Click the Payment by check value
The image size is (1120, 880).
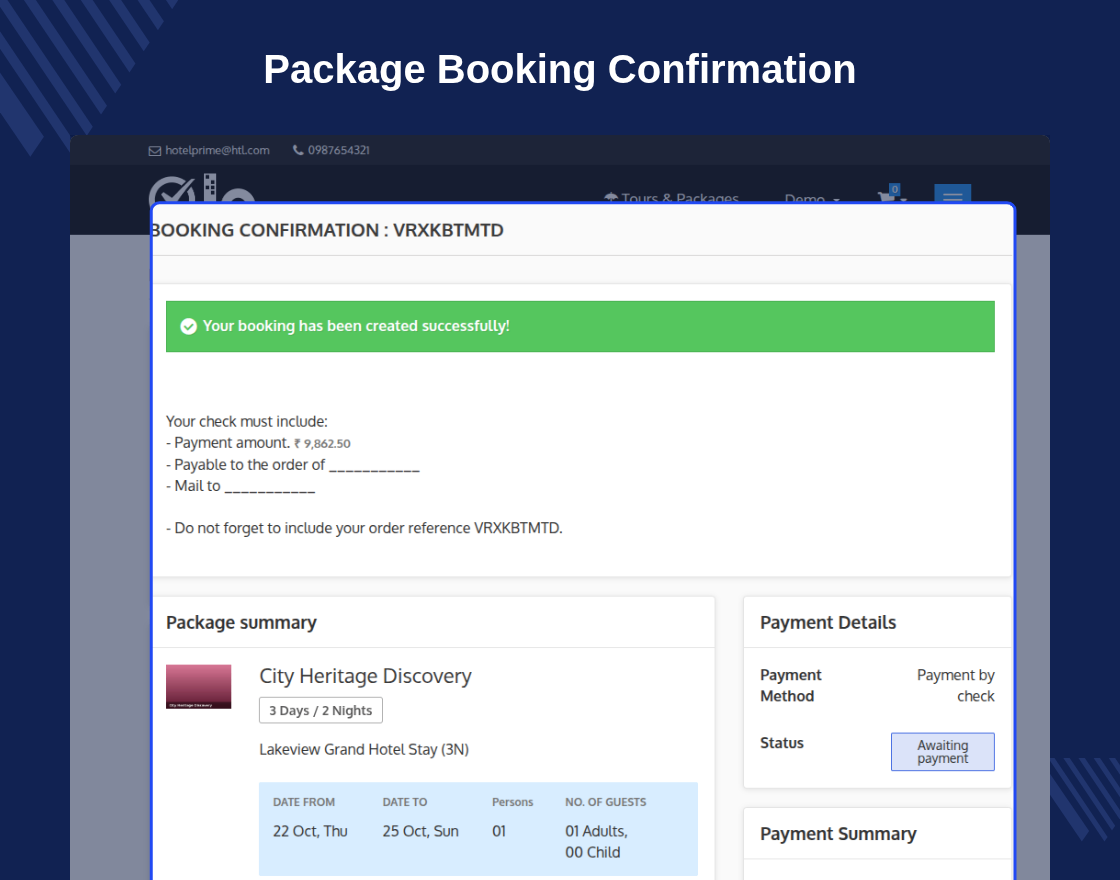tap(955, 686)
